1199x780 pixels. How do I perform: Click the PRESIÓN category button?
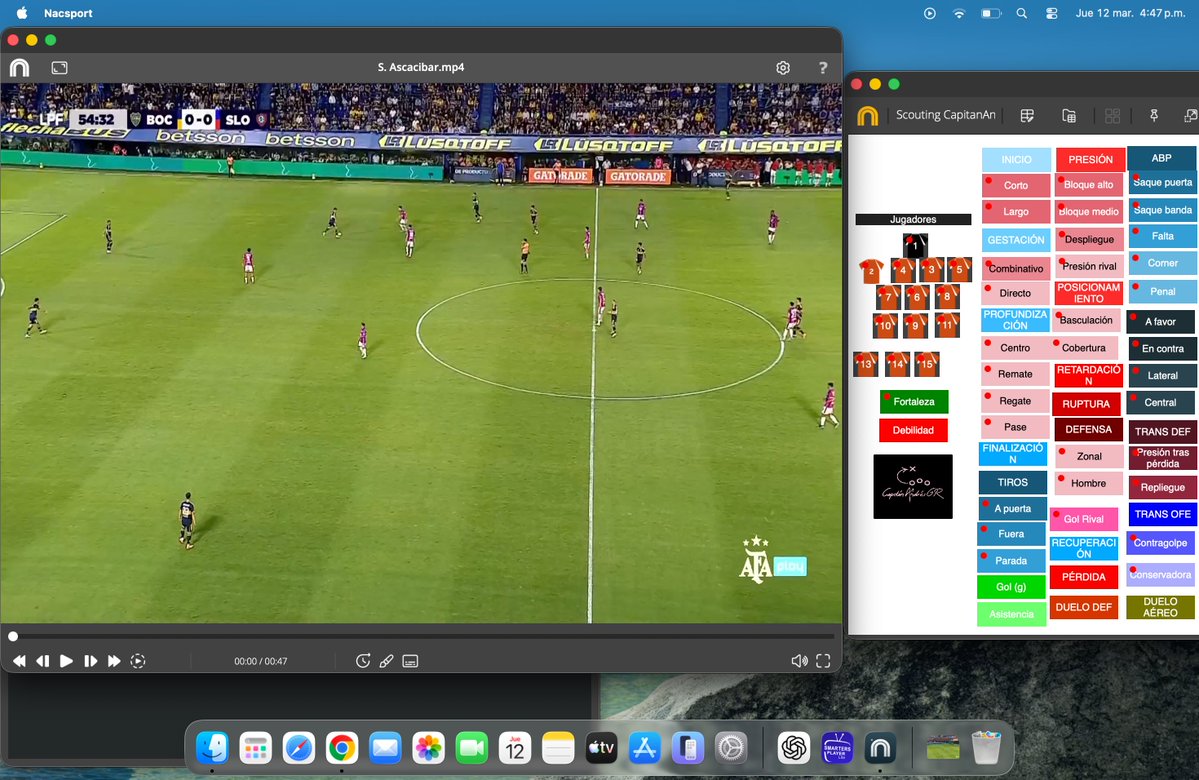point(1090,159)
